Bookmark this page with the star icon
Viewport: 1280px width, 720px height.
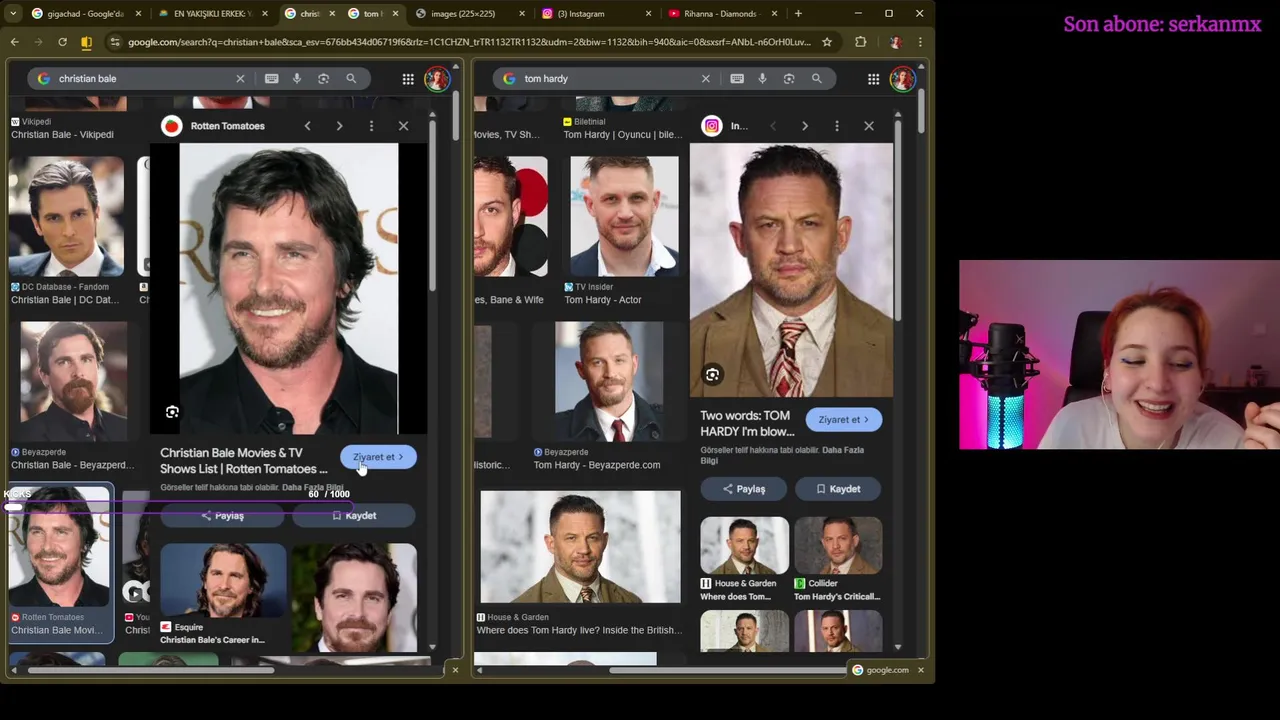827,42
